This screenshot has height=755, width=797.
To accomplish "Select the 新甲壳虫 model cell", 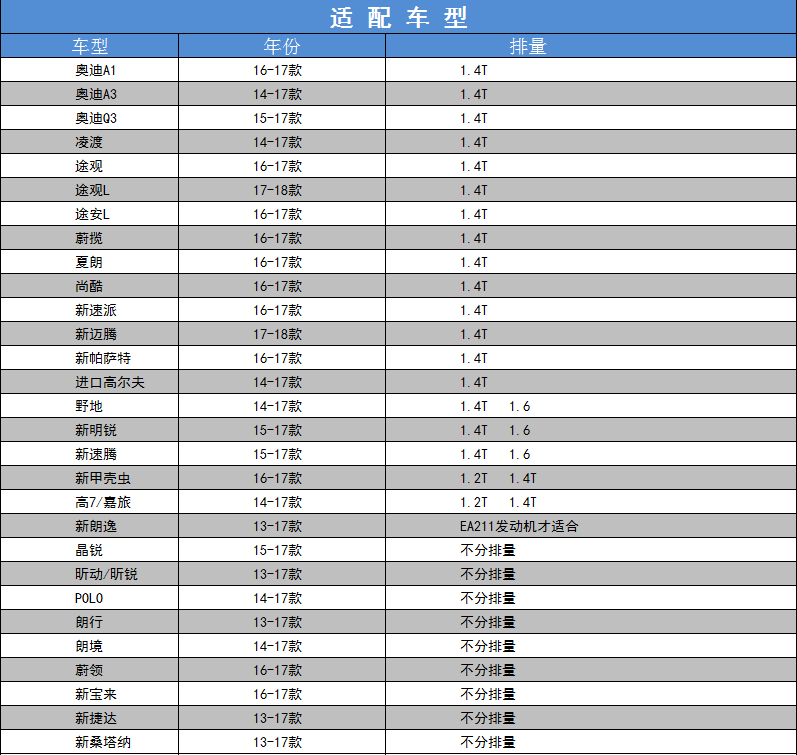I will pyautogui.click(x=89, y=478).
